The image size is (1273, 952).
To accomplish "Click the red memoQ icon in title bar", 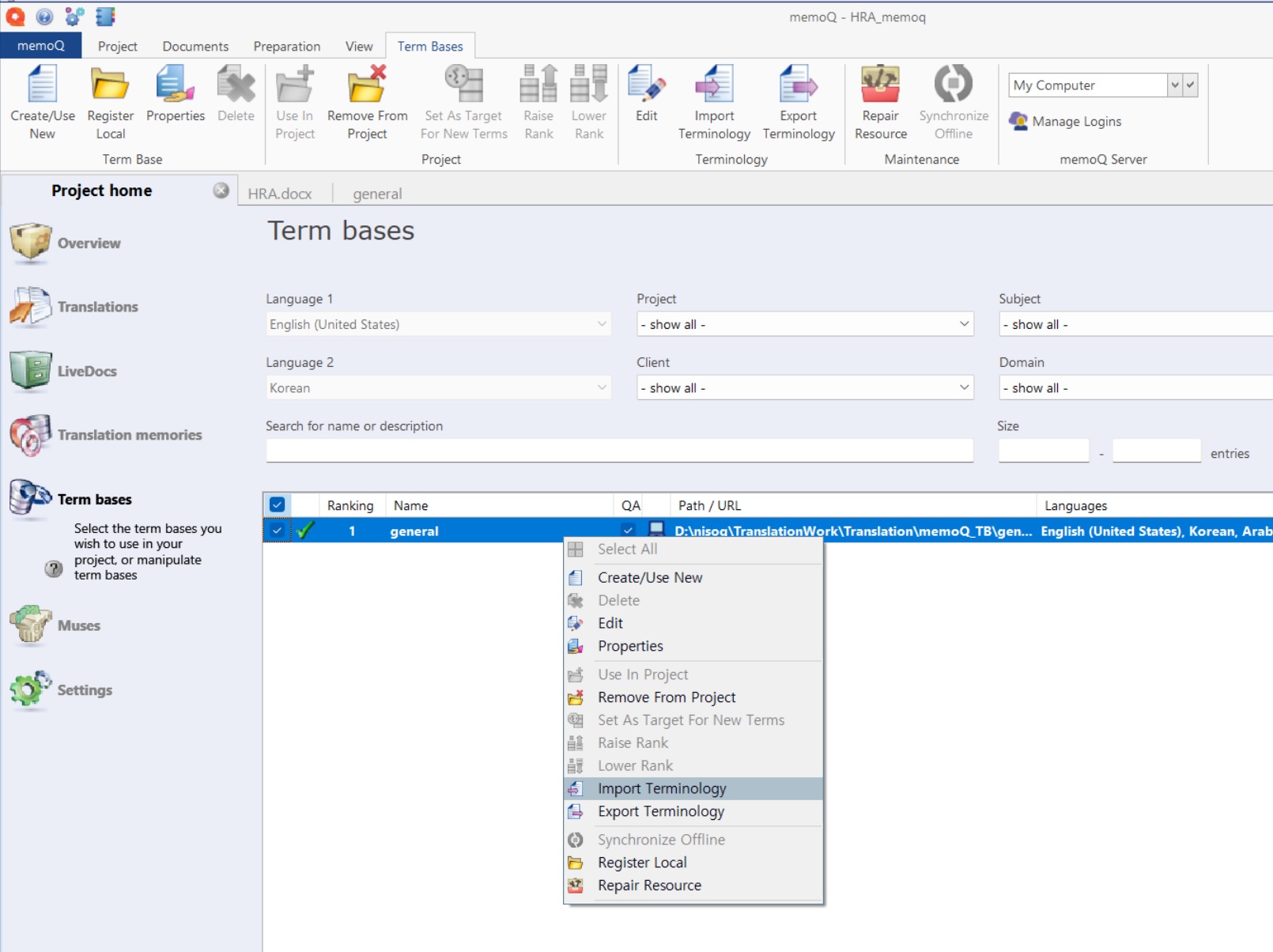I will tap(15, 16).
